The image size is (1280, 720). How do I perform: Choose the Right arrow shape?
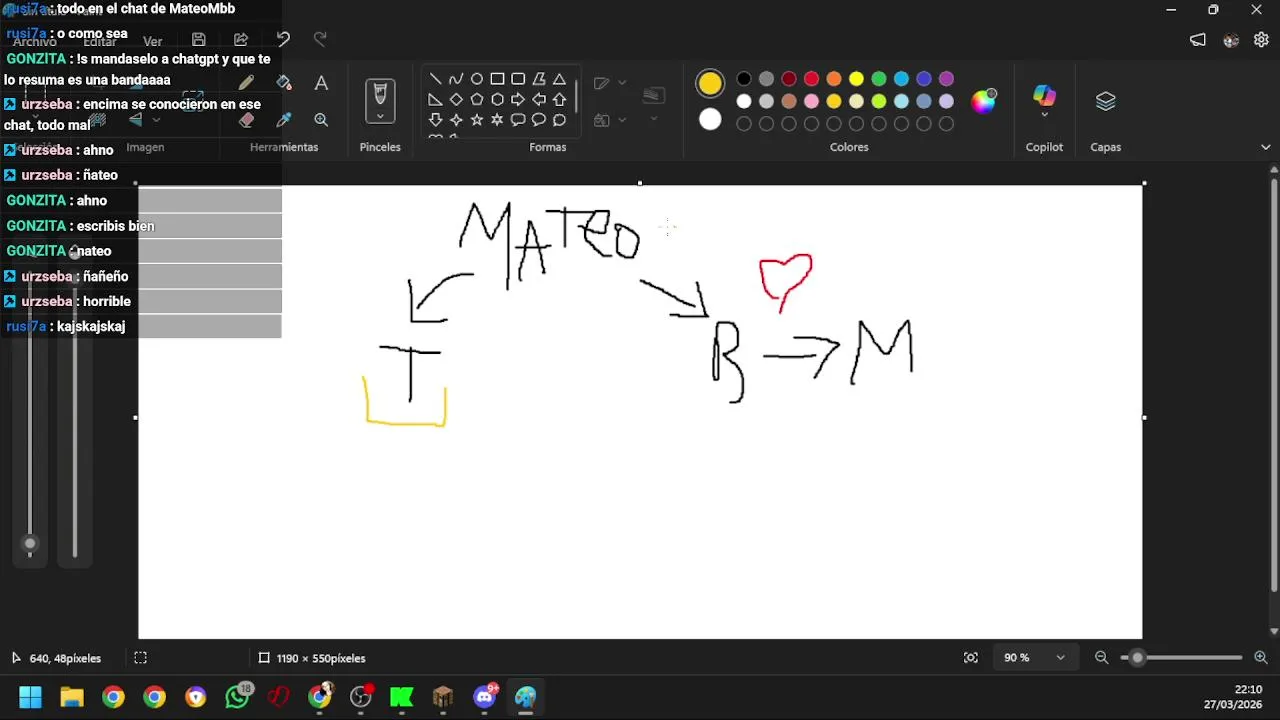point(518,100)
